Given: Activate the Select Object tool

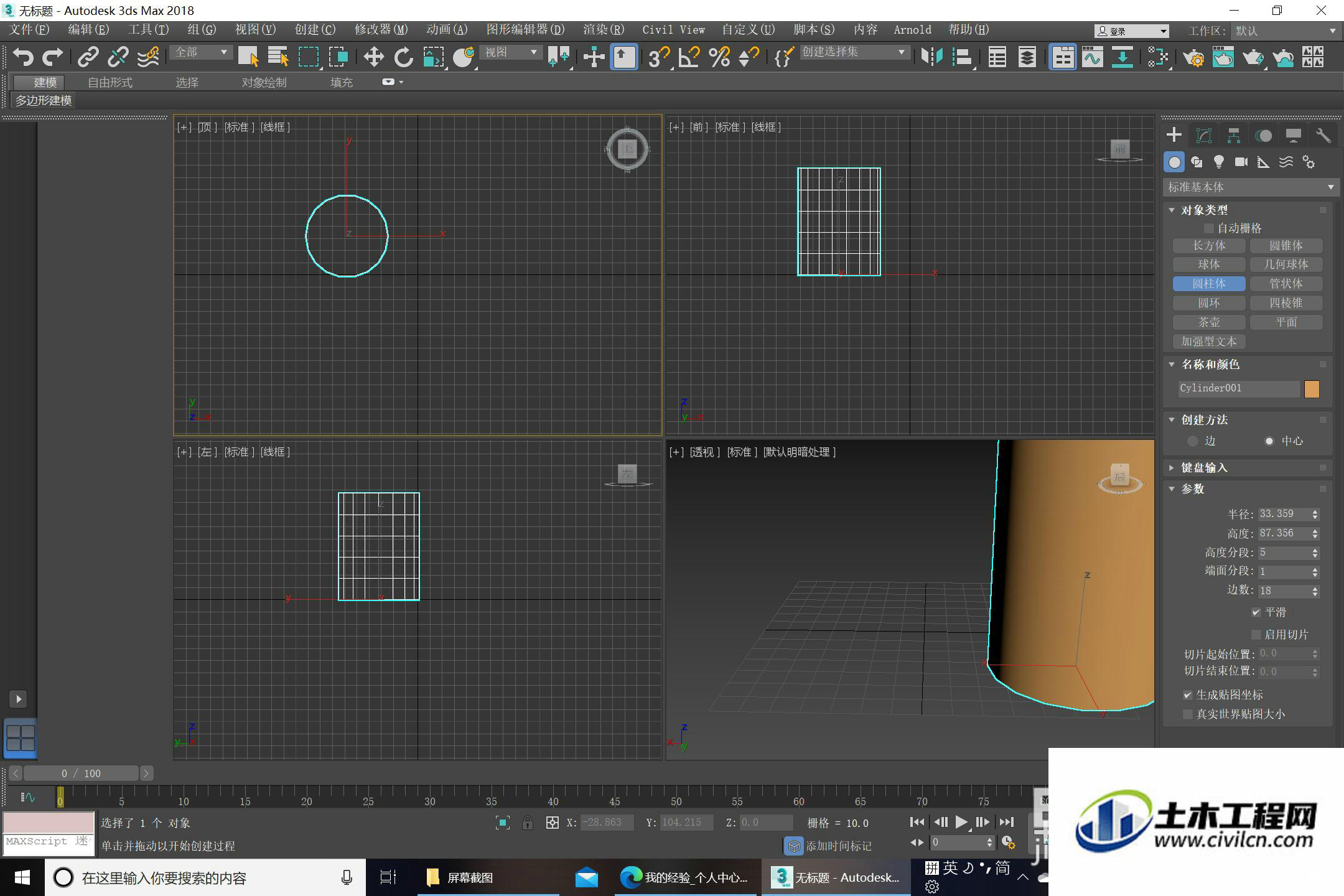Looking at the screenshot, I should 248,57.
